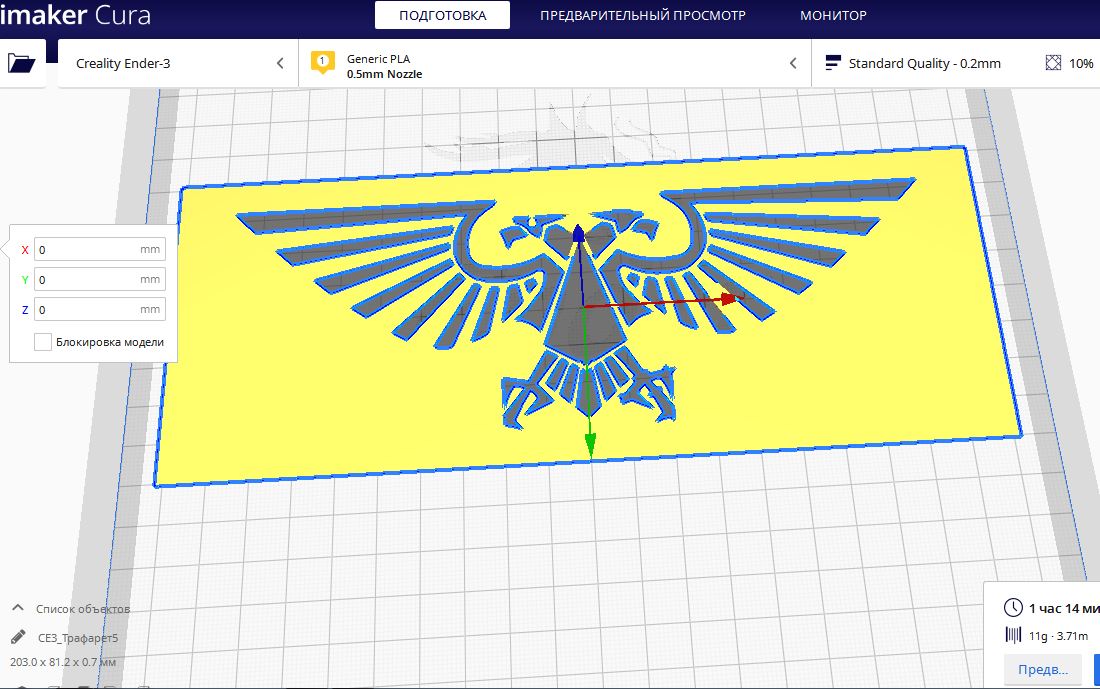Collapse the Список объектов list
Viewport: 1100px width, 689px height.
coord(18,608)
